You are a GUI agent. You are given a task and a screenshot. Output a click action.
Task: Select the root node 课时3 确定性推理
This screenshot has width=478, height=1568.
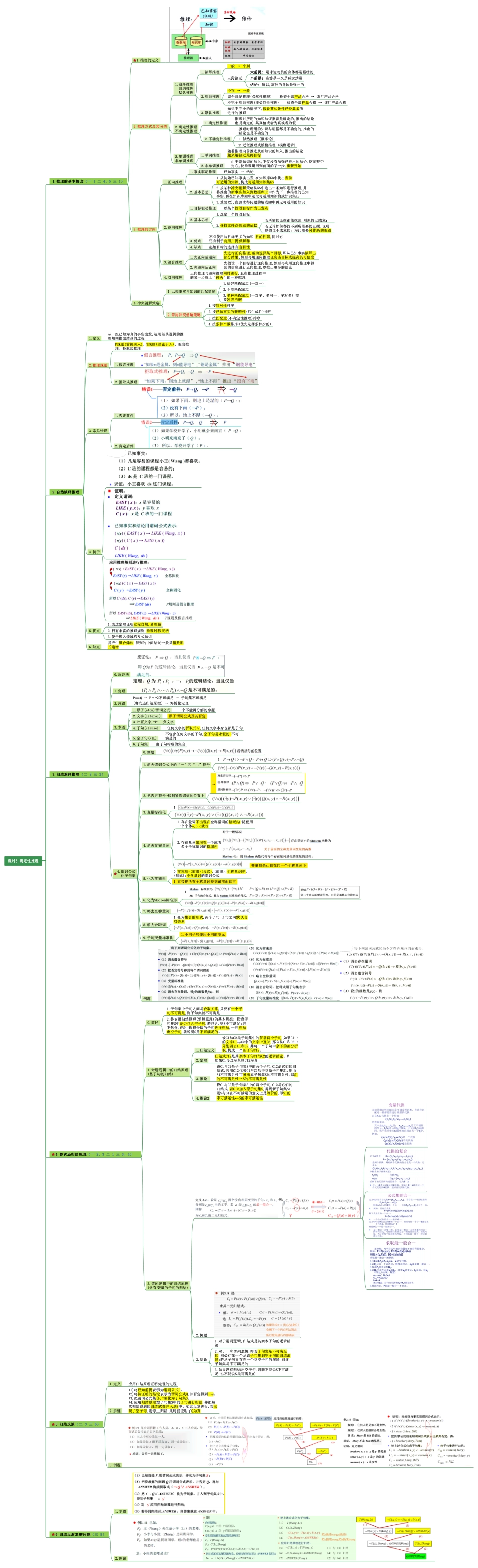click(23, 860)
